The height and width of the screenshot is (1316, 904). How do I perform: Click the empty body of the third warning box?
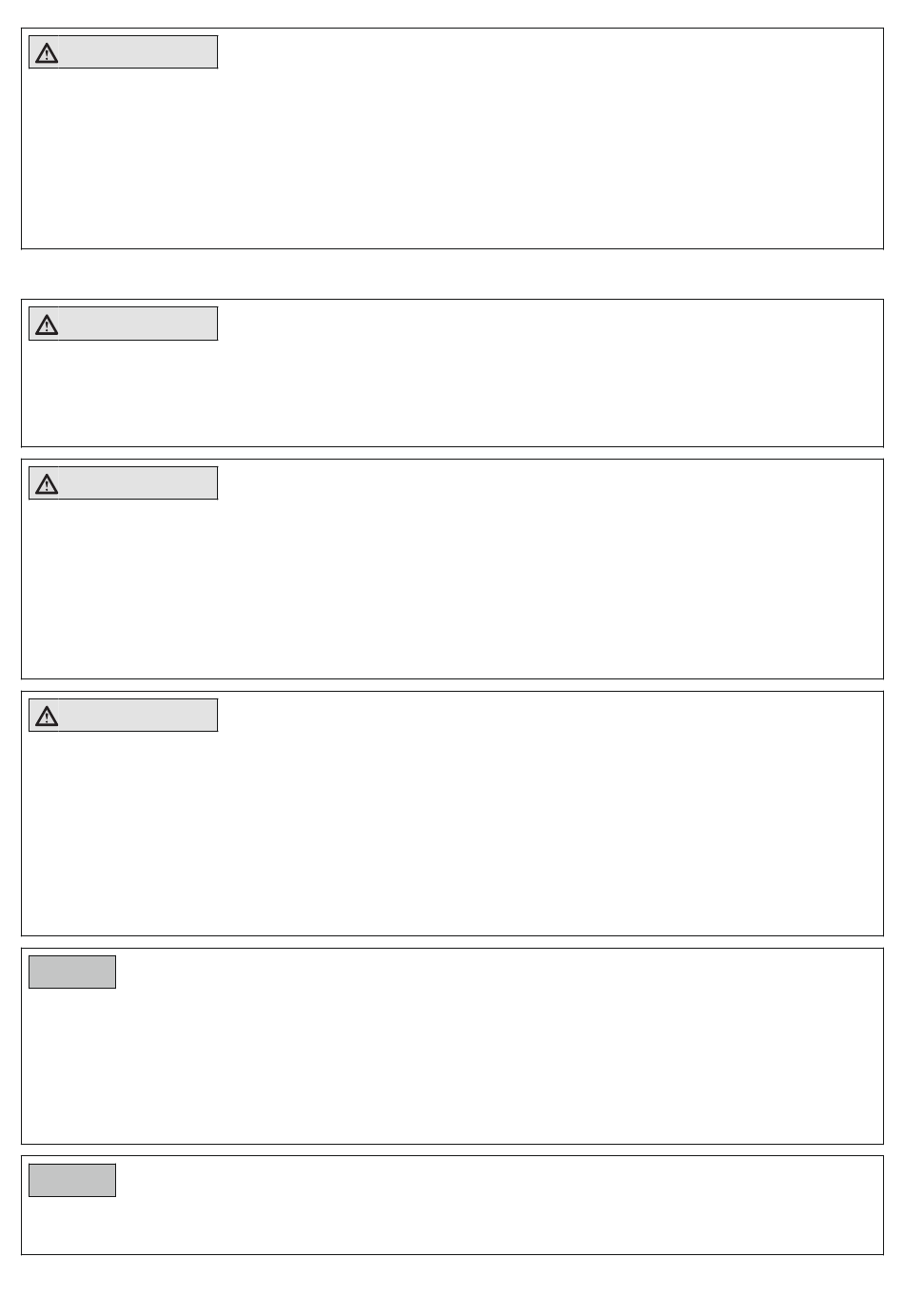452,587
